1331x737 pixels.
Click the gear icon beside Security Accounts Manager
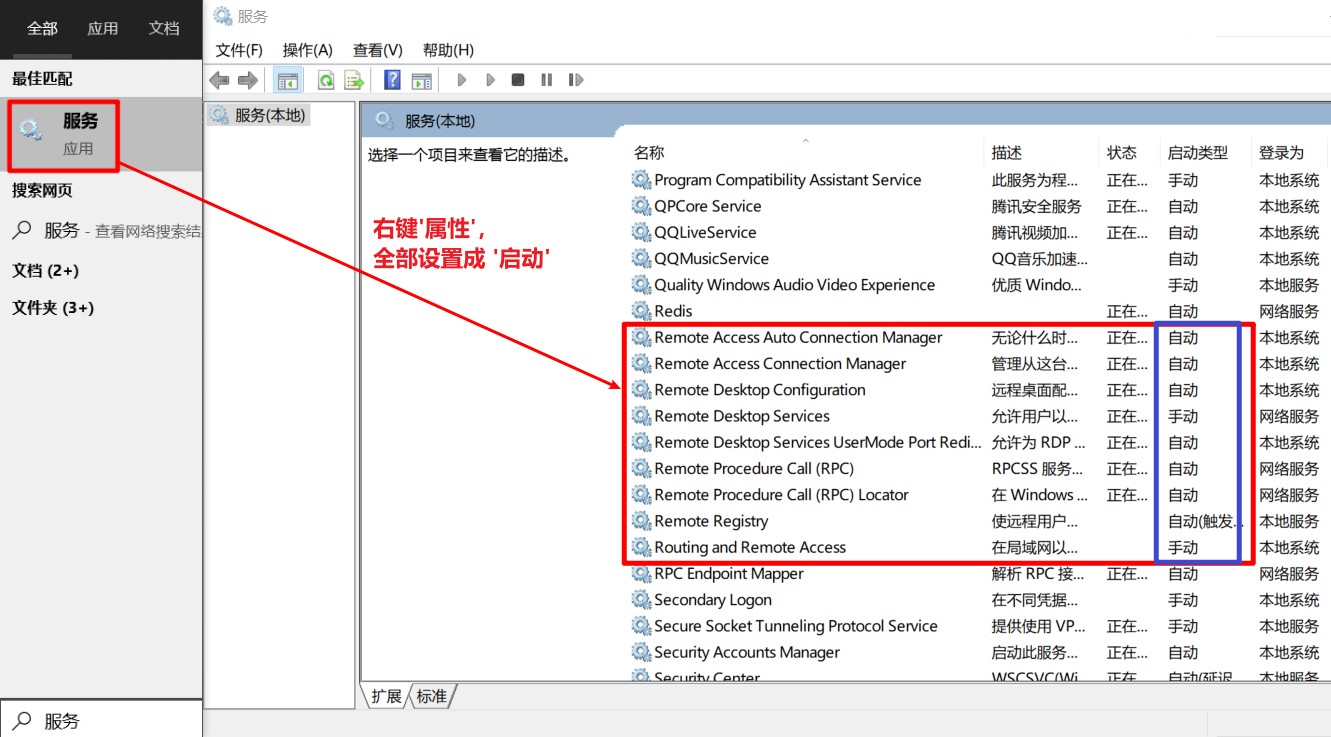[x=641, y=652]
